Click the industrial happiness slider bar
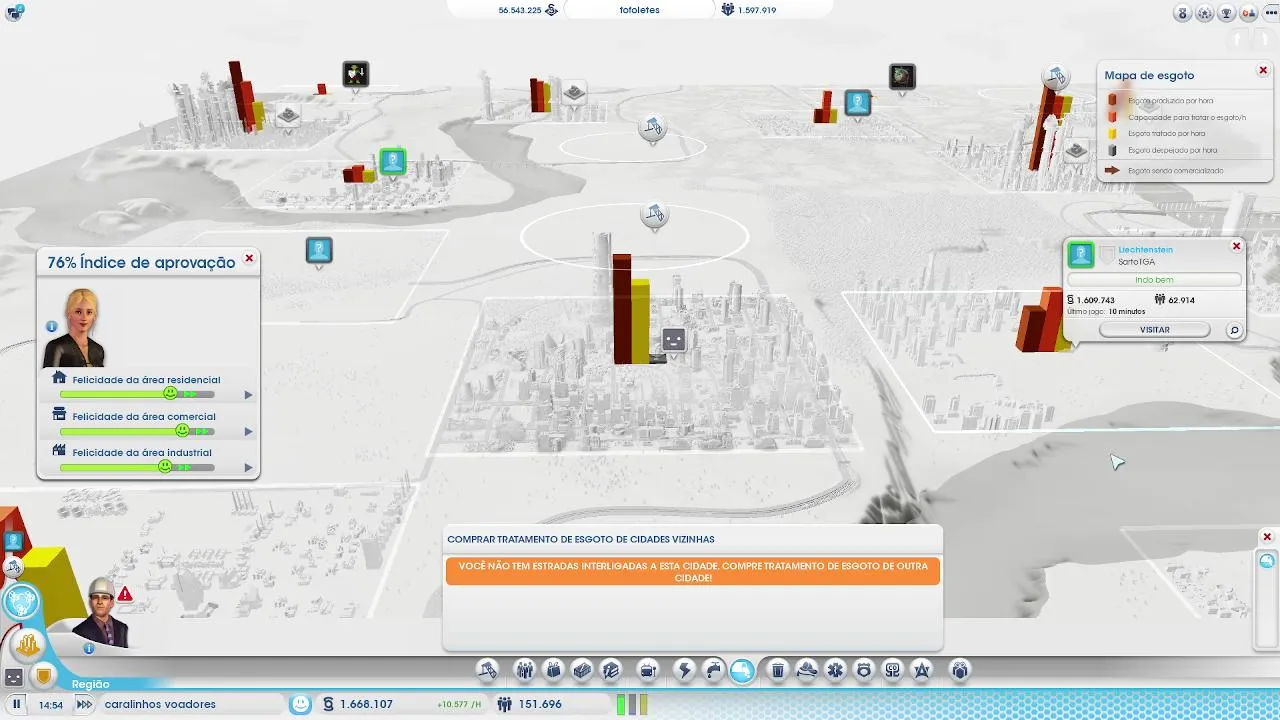 pyautogui.click(x=137, y=467)
